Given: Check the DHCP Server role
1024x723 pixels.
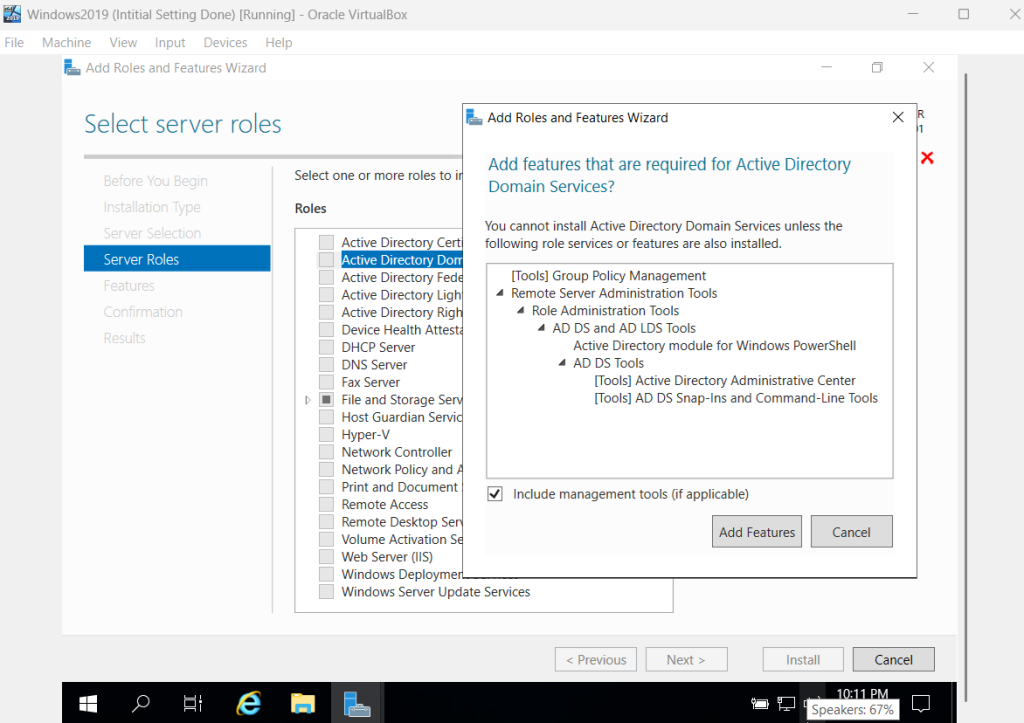Looking at the screenshot, I should pyautogui.click(x=327, y=347).
